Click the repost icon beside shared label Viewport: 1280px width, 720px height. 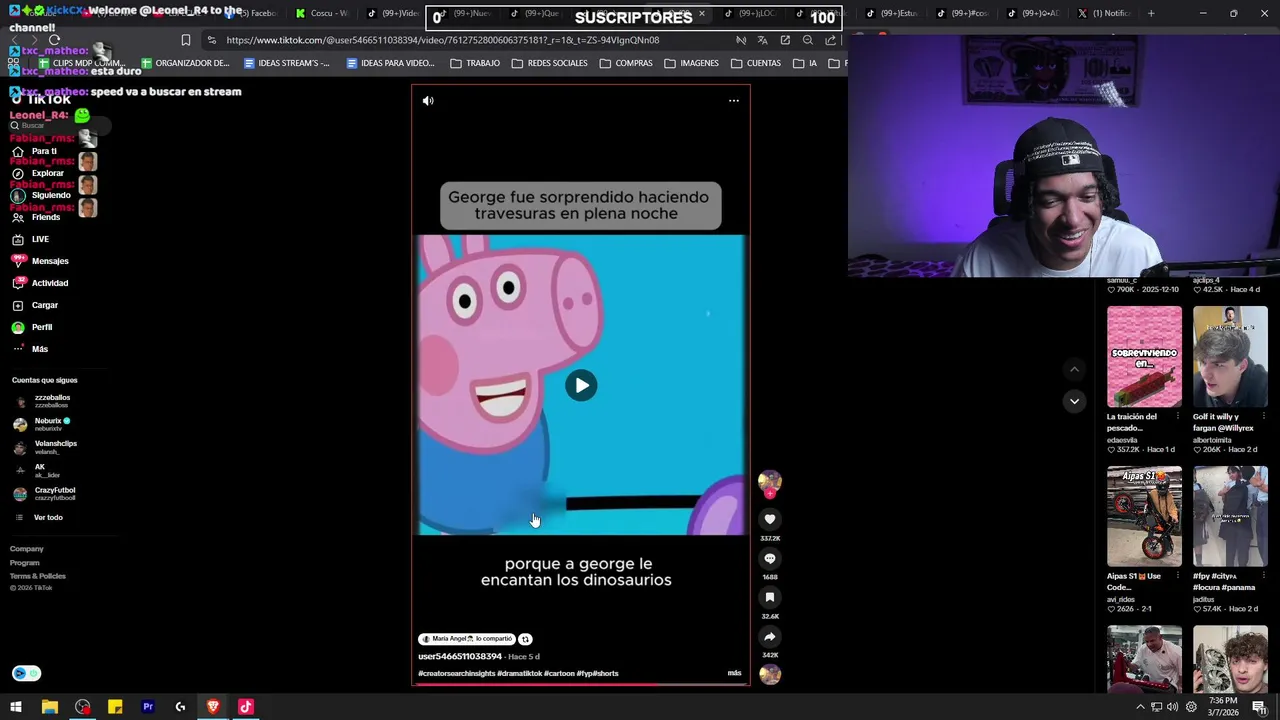point(525,639)
